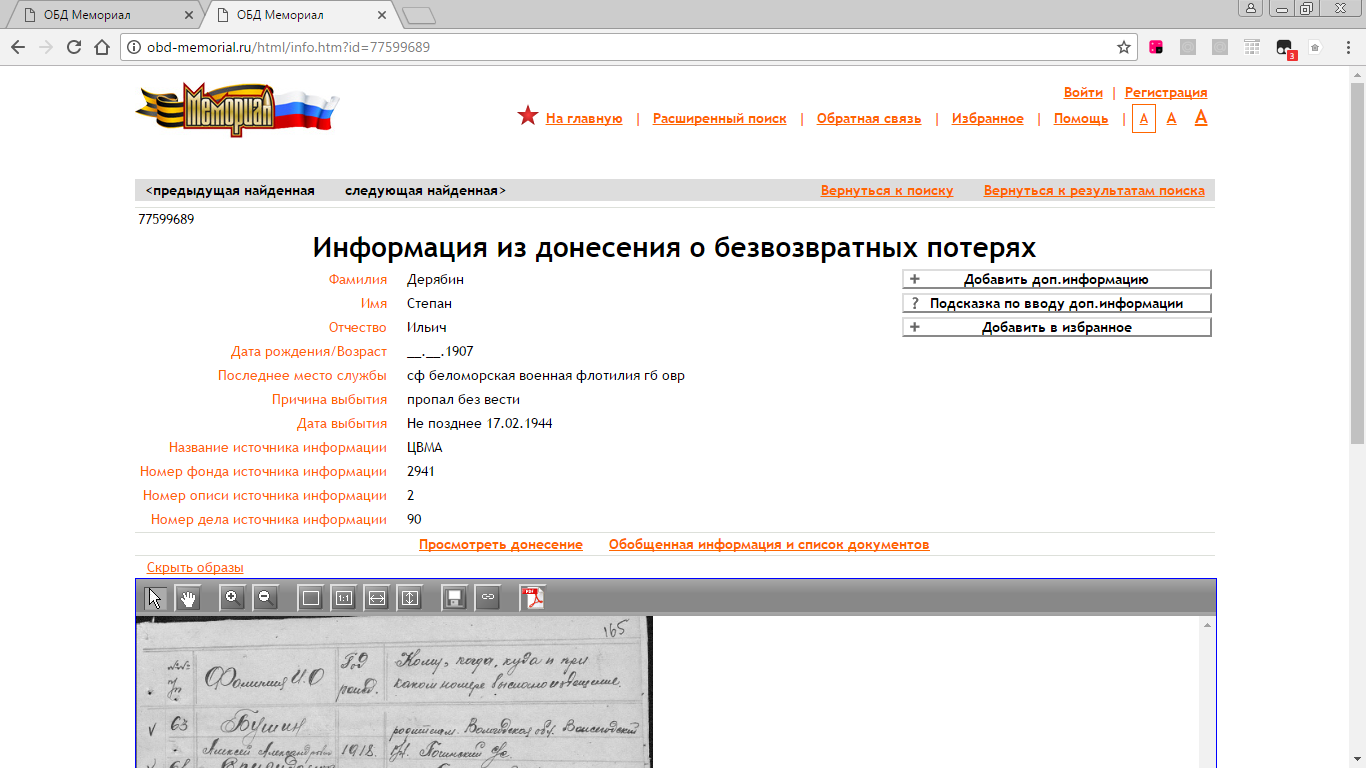This screenshot has height=768, width=1366.
Task: Select medium font size A
Action: pyautogui.click(x=1172, y=118)
